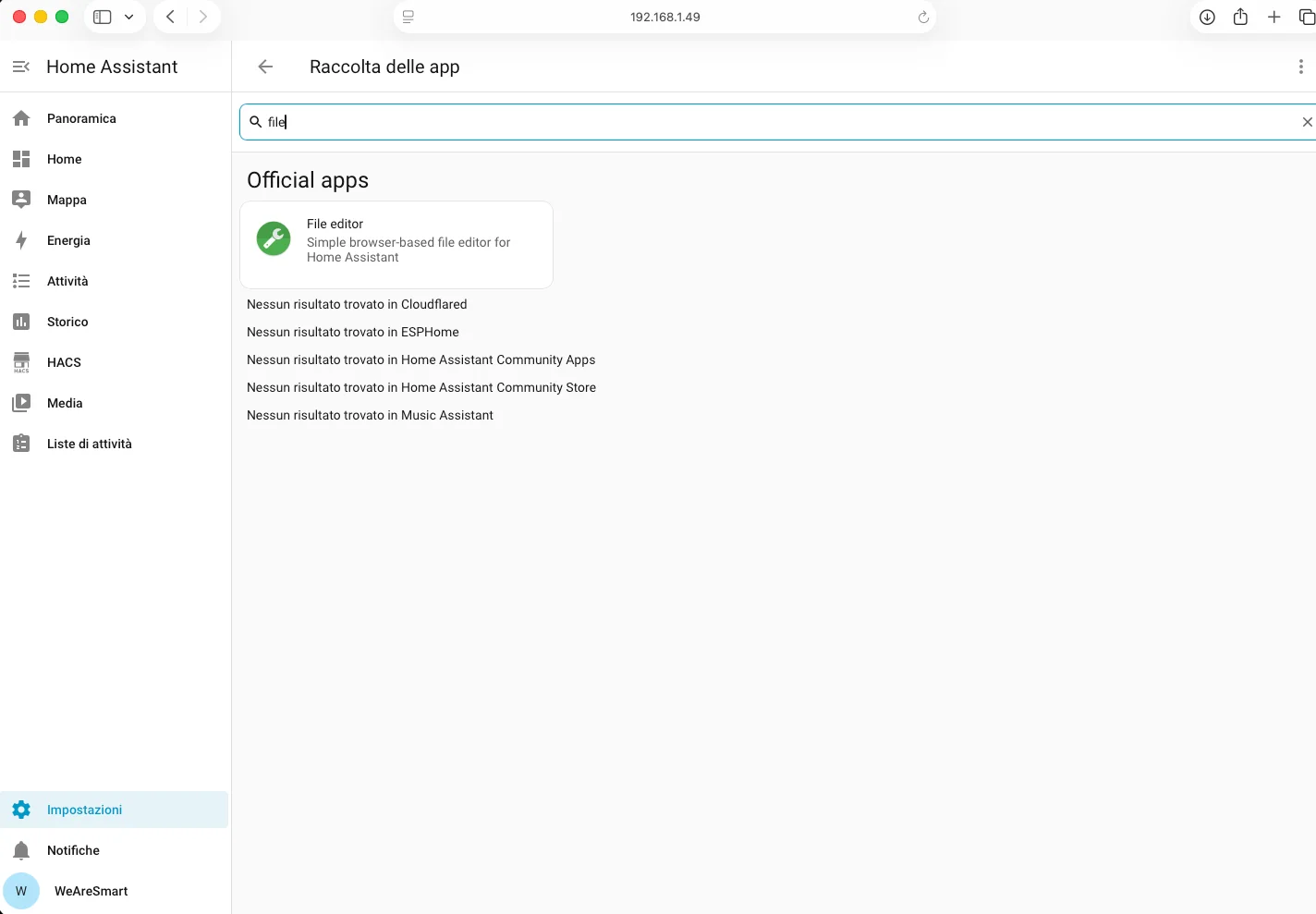Collapse the Home Assistant sidebar menu icon
The width and height of the screenshot is (1316, 914).
(21, 67)
